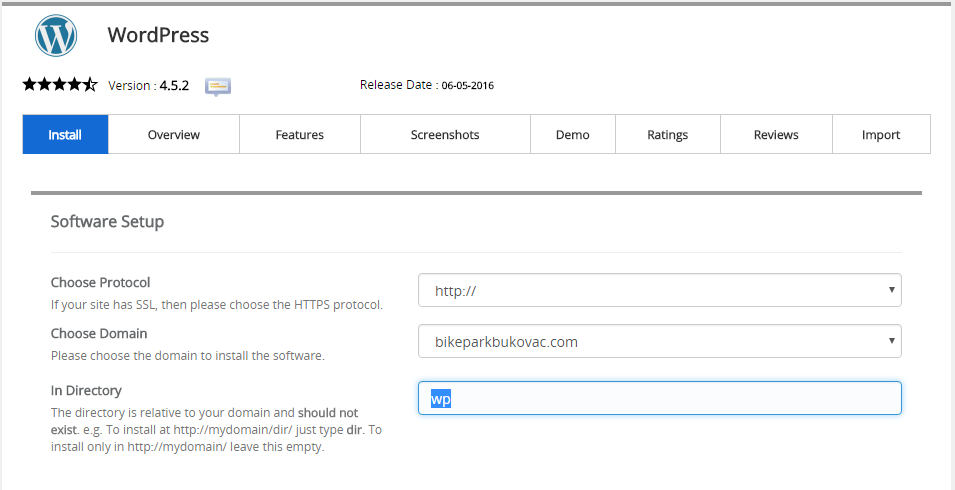The height and width of the screenshot is (490, 955).
Task: Open the Ratings tab
Action: [x=668, y=135]
